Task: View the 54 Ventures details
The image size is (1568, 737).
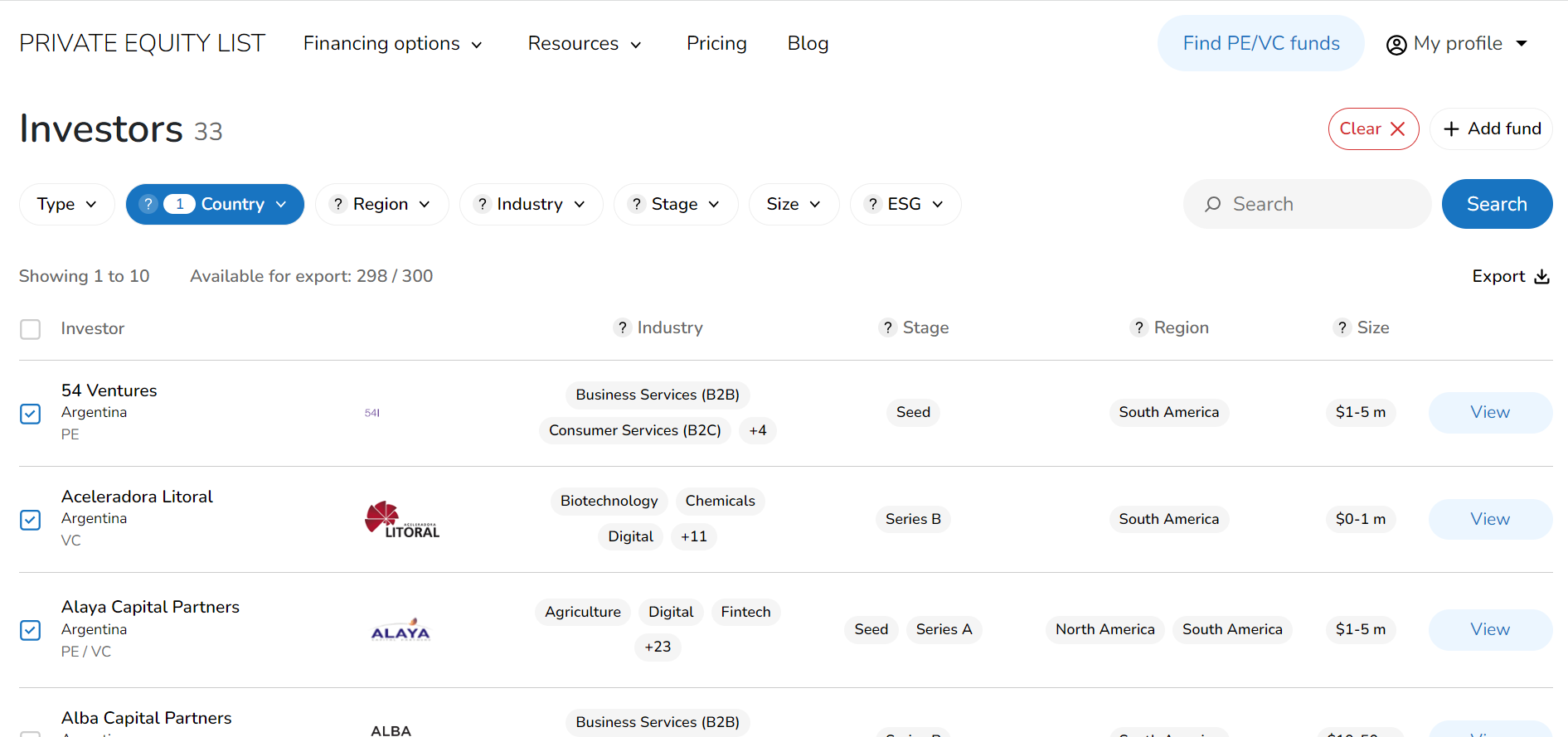Action: coord(1490,413)
